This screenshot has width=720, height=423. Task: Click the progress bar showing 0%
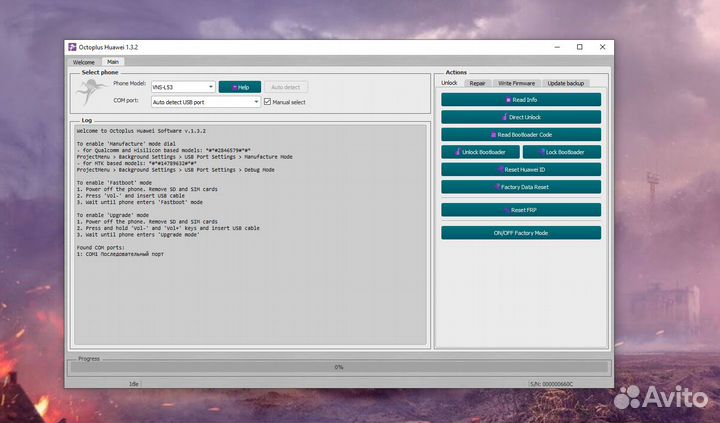click(339, 367)
